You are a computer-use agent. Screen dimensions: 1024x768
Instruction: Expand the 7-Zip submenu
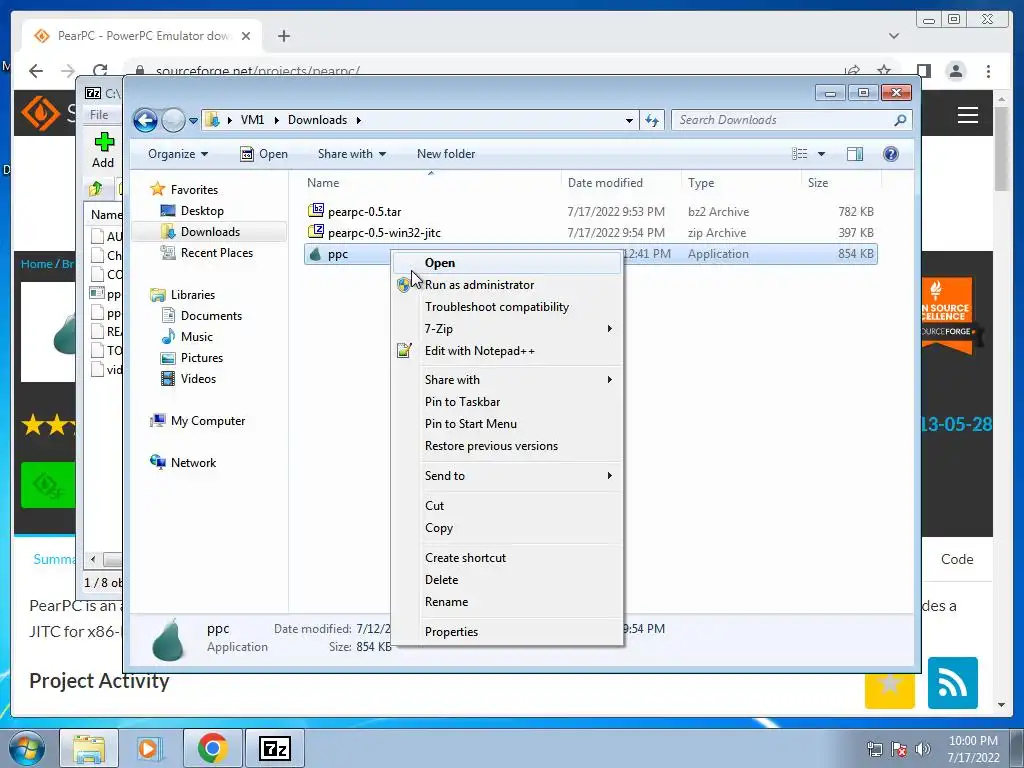[x=506, y=328]
